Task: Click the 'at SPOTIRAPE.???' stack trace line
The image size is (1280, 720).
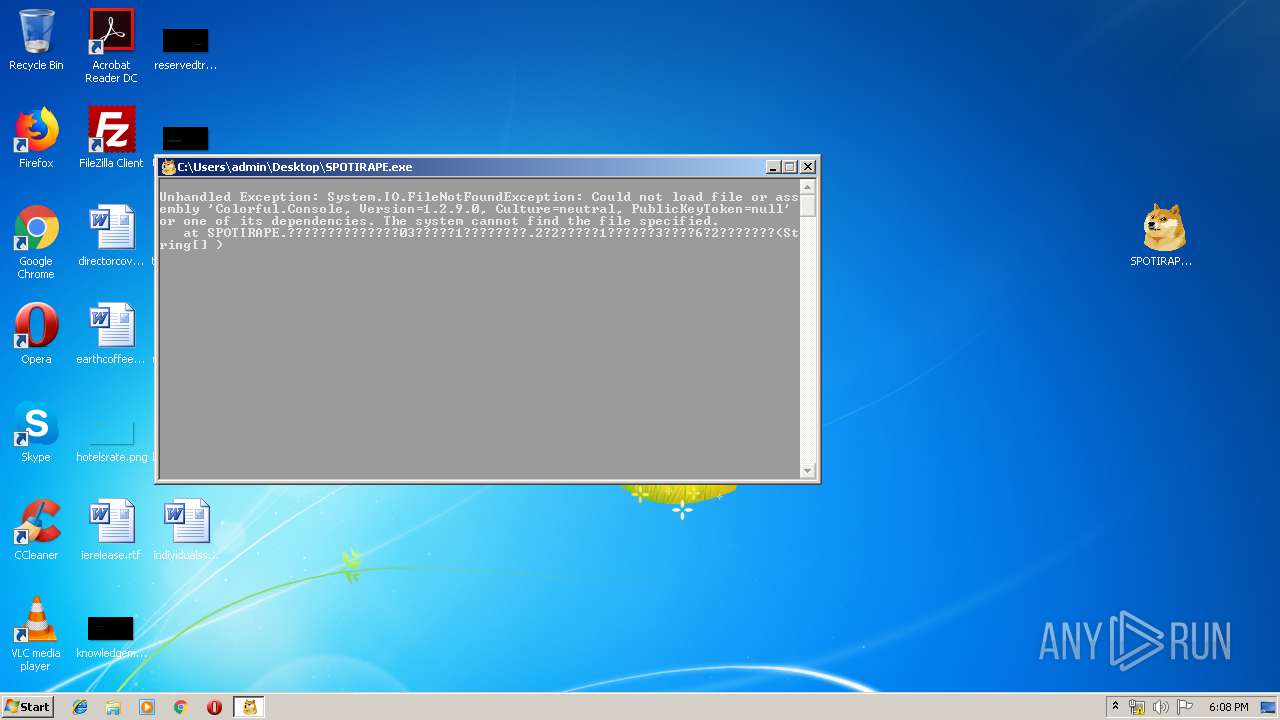Action: 491,233
